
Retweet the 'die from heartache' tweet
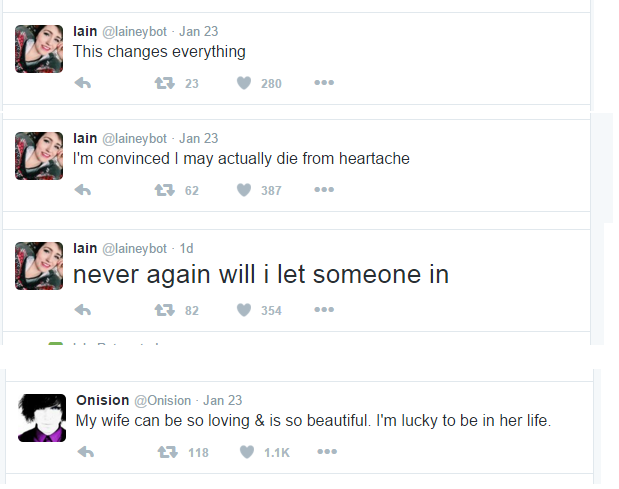(x=163, y=190)
